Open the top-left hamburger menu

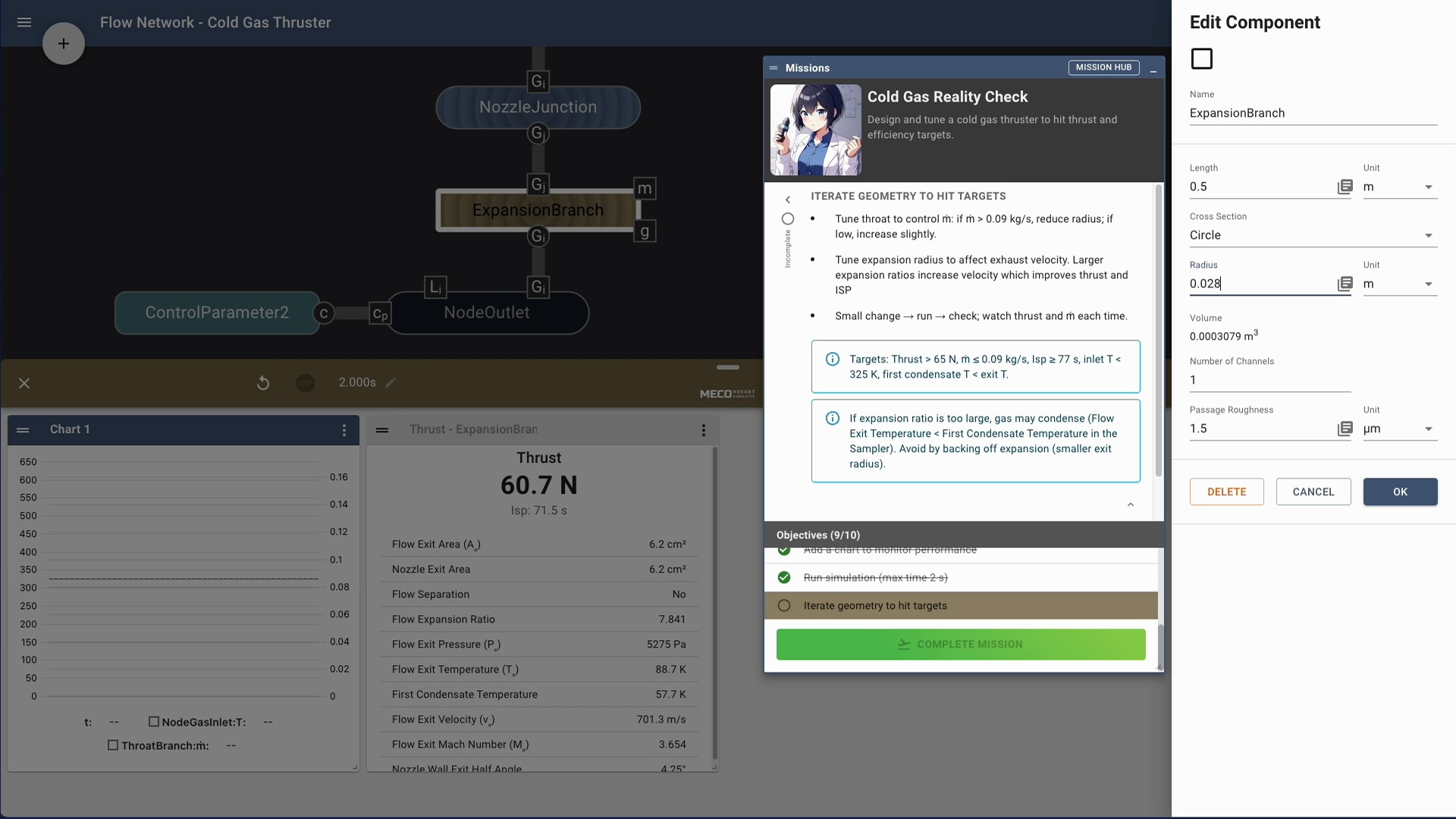click(24, 22)
